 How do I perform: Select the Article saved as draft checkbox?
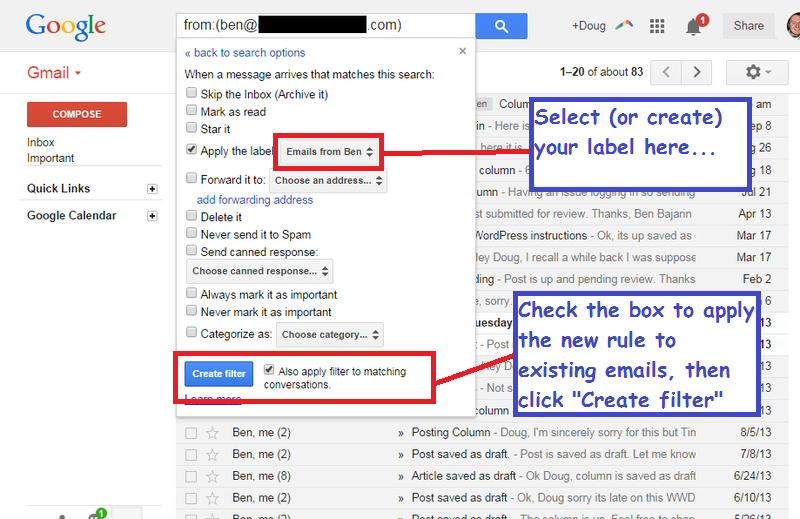(x=191, y=477)
